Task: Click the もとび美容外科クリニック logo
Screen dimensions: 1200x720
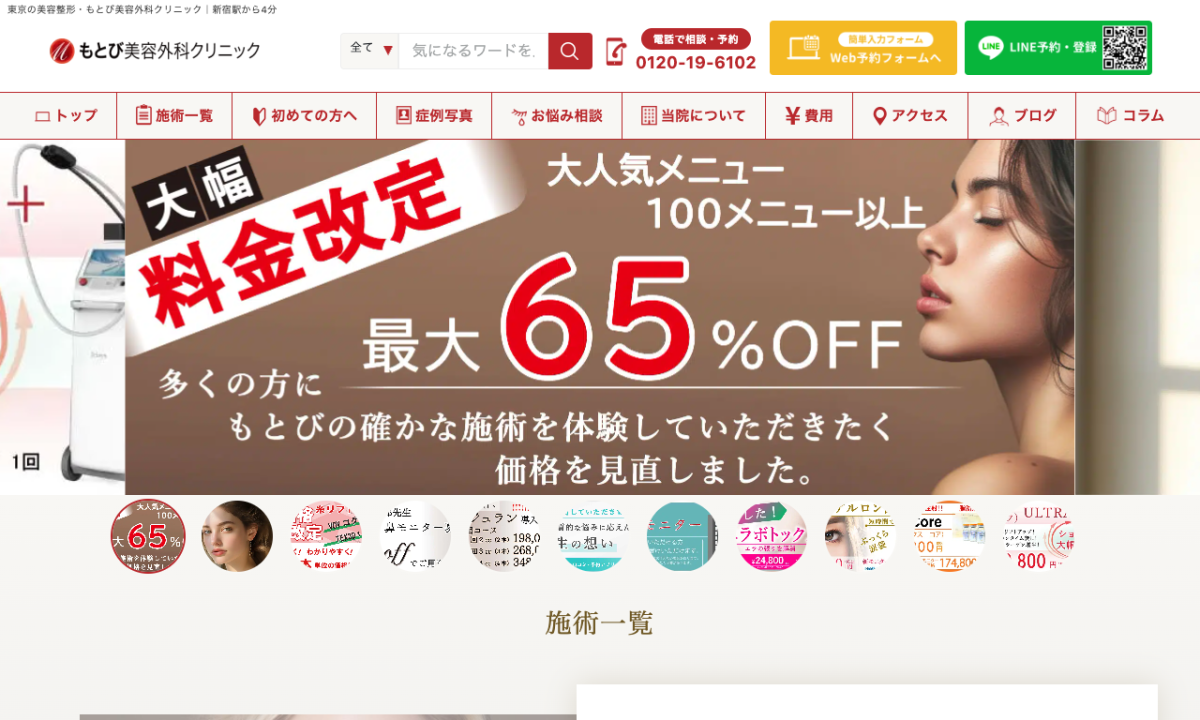Action: (x=155, y=50)
